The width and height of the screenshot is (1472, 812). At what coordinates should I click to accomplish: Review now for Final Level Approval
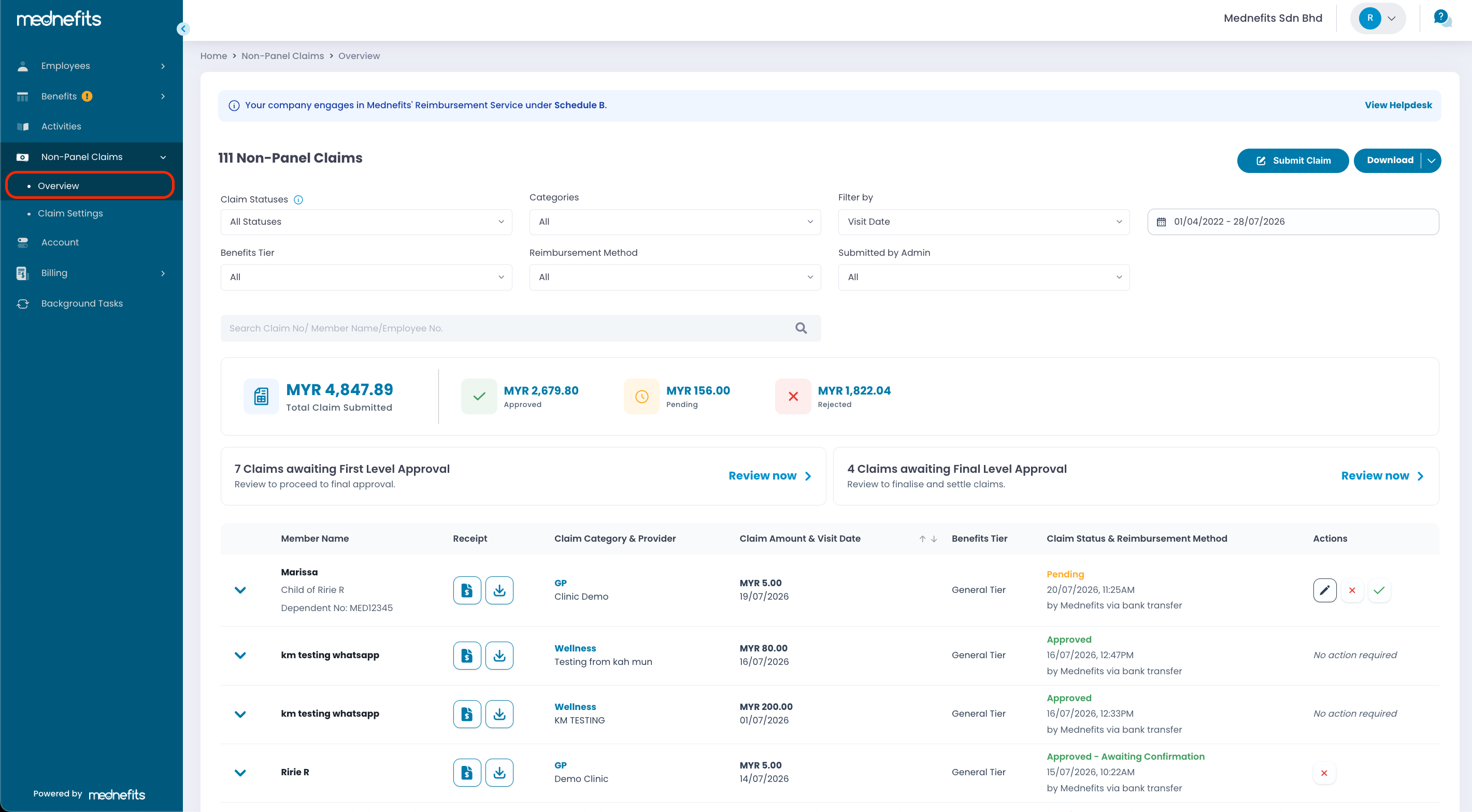1382,476
